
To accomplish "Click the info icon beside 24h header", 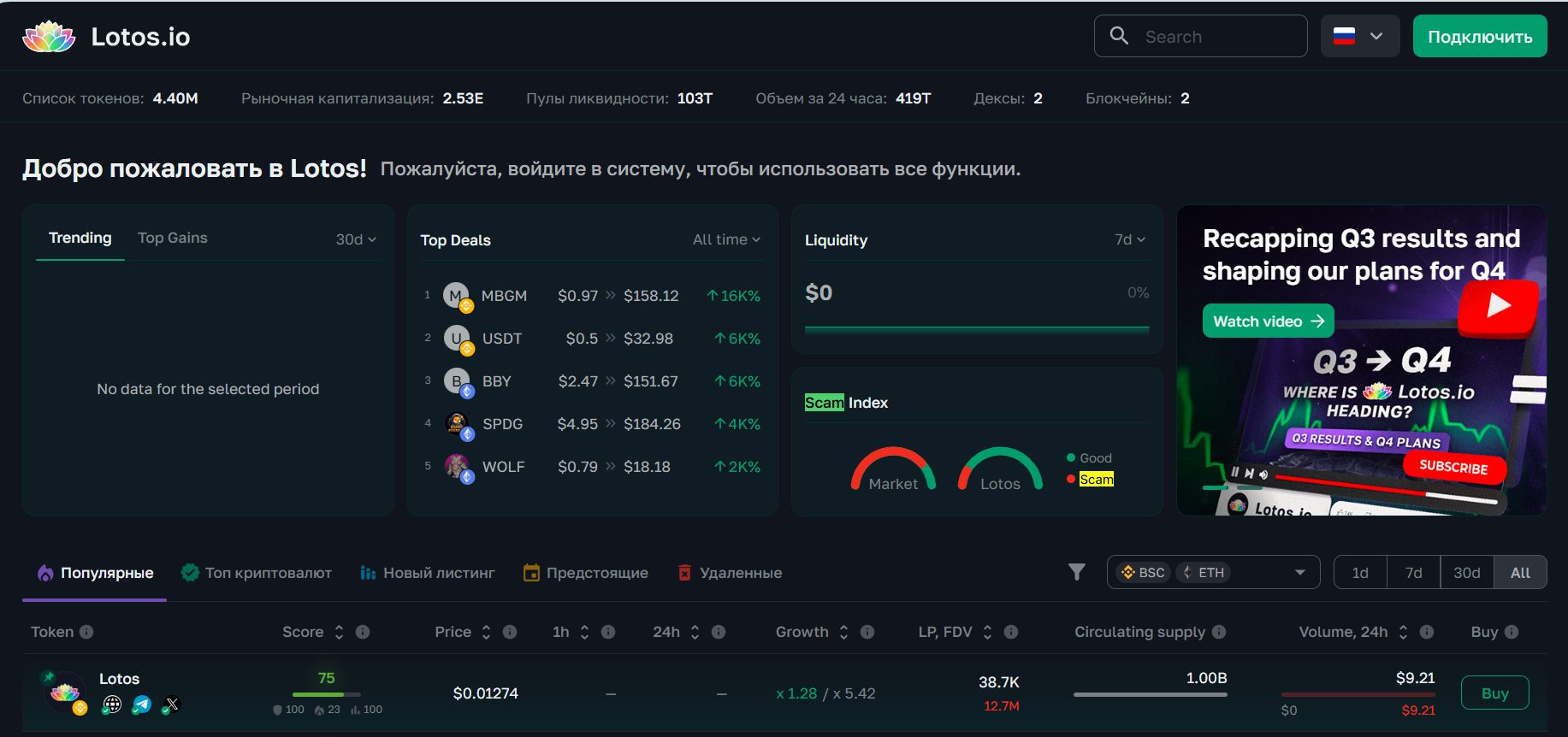I will 719,632.
